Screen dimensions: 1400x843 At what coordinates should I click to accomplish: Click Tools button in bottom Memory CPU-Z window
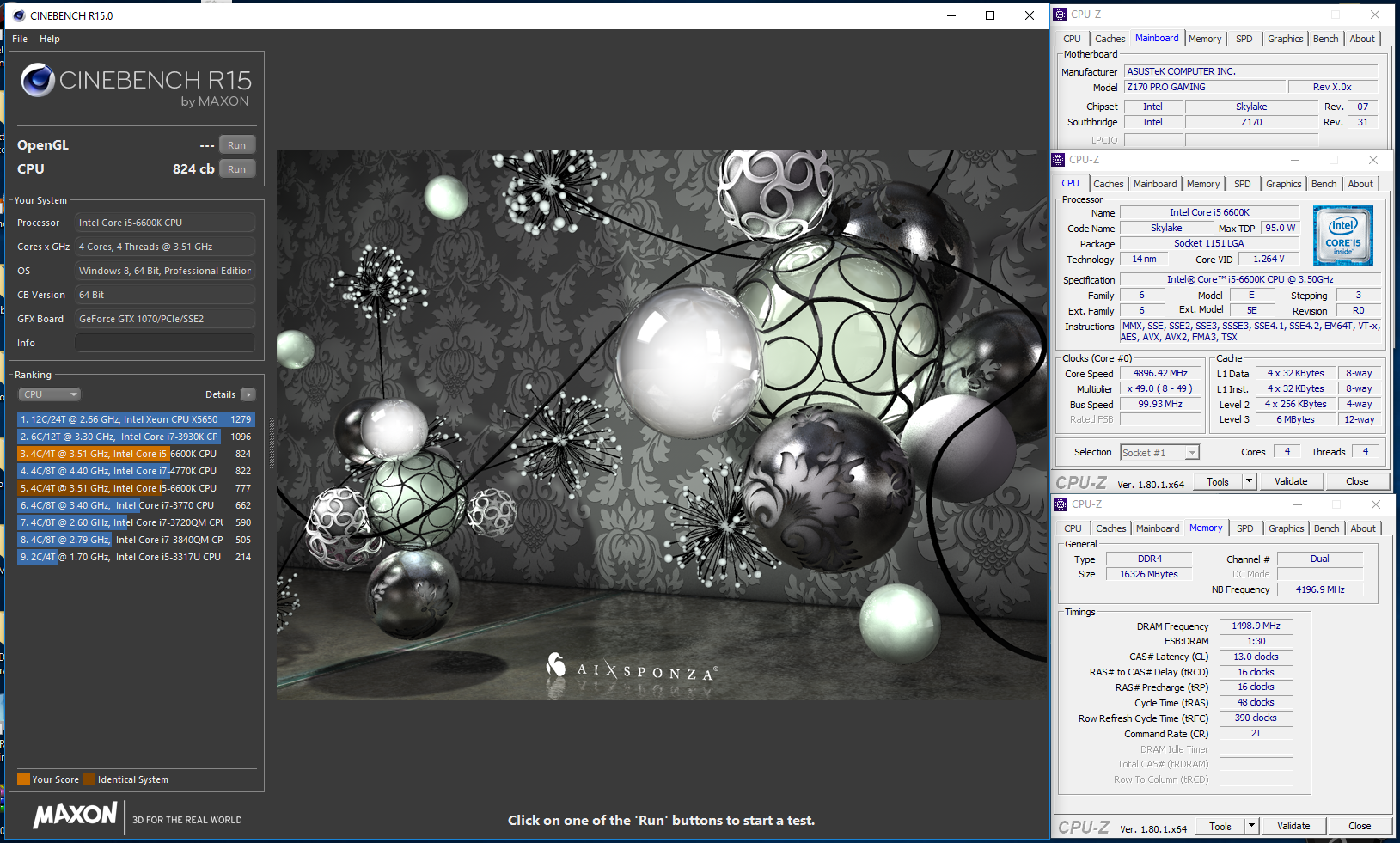point(1220,826)
